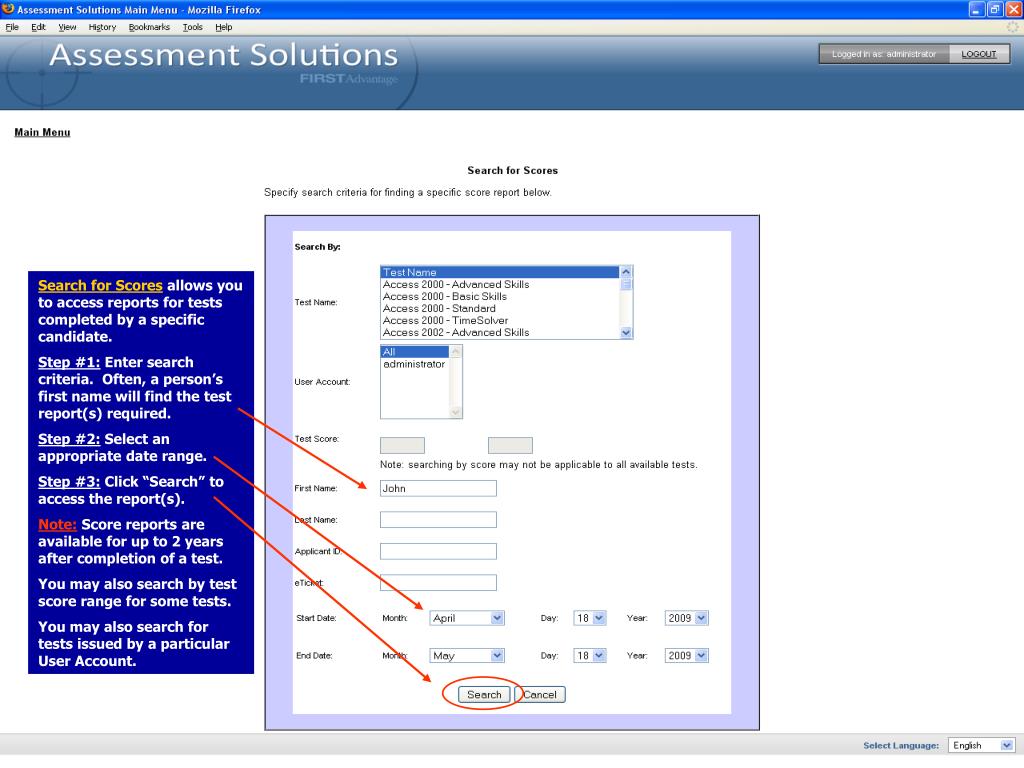Click the Search button
This screenshot has width=1024, height=768.
click(484, 695)
